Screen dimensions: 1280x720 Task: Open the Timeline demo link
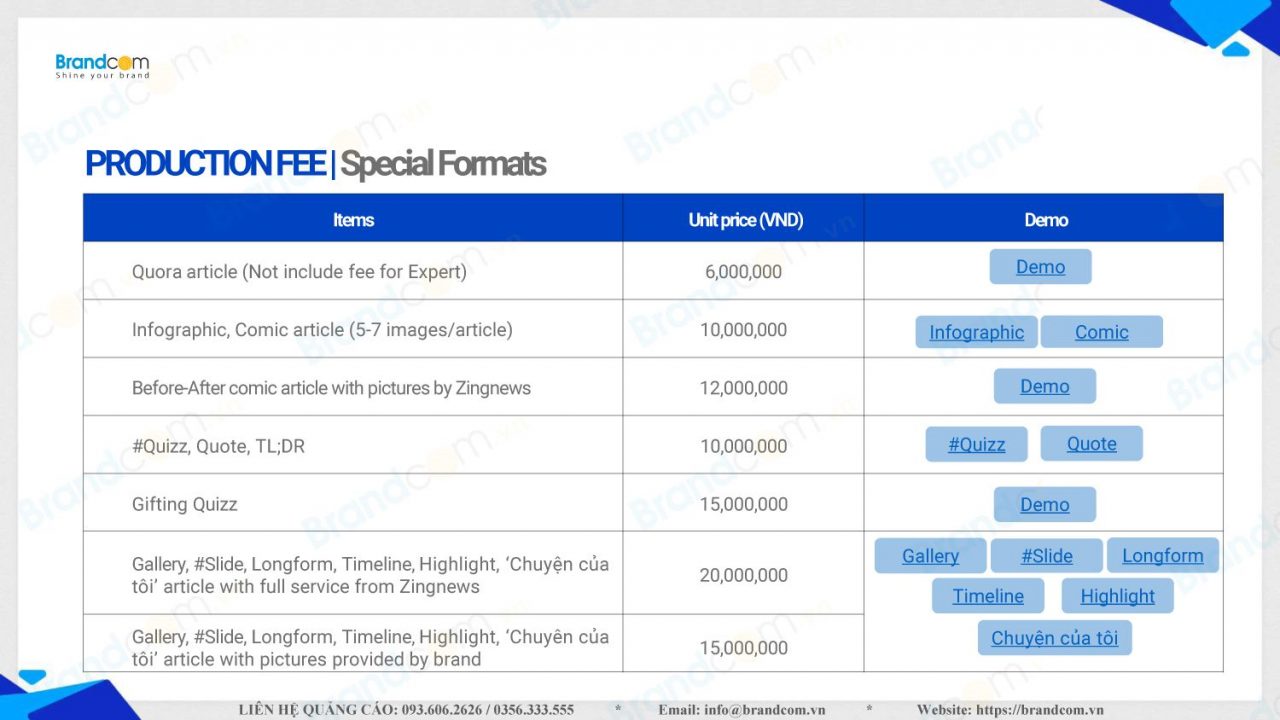987,596
